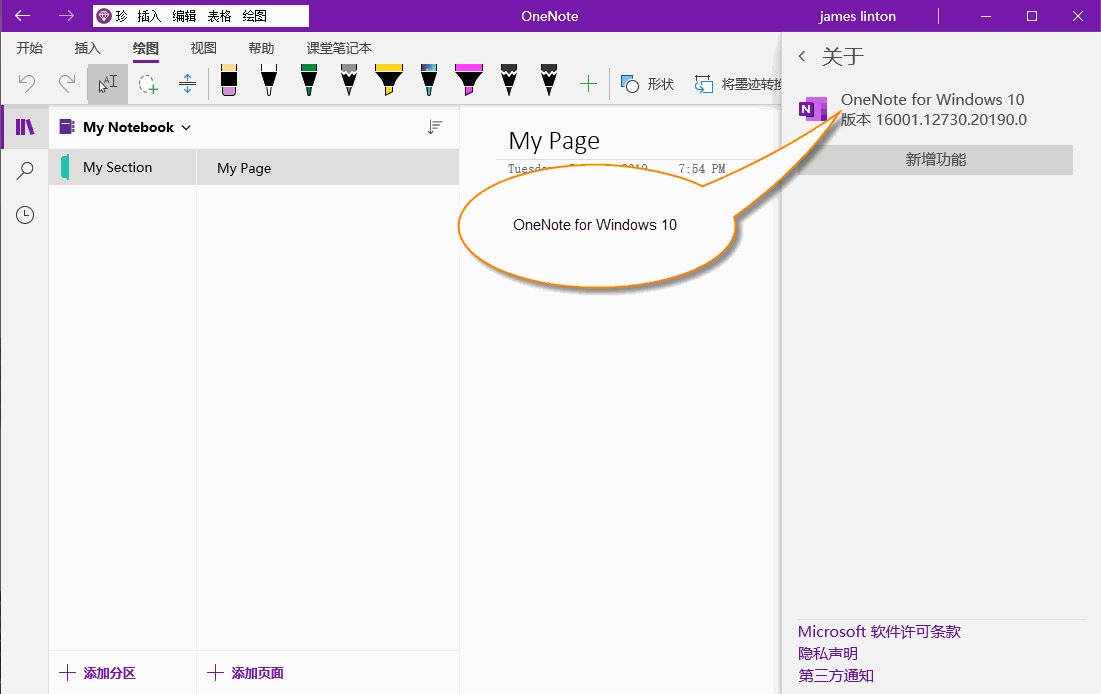
Task: Undo the last action
Action: [27, 84]
